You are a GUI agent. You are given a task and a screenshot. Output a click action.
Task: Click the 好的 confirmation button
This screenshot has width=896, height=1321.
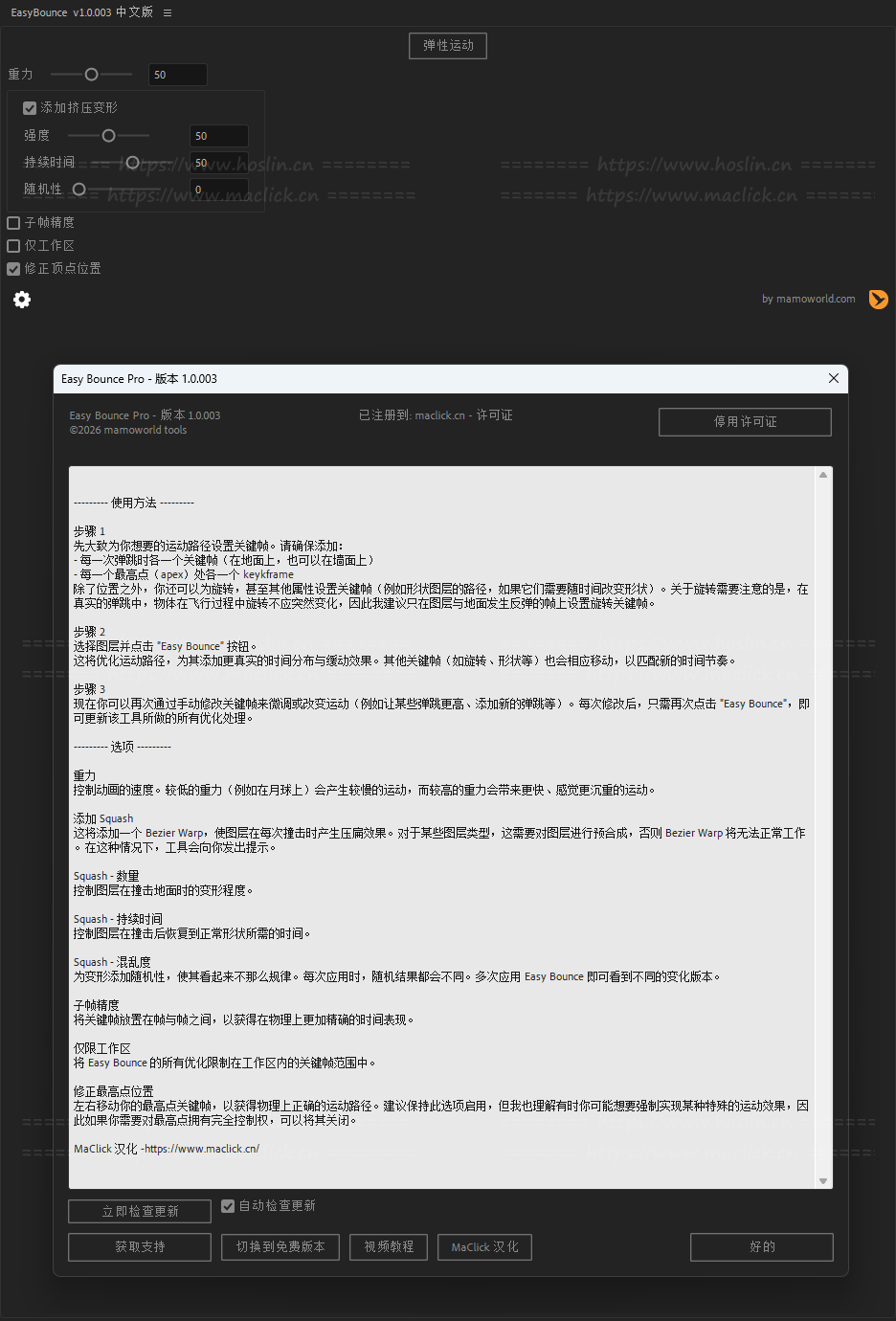[x=762, y=1247]
